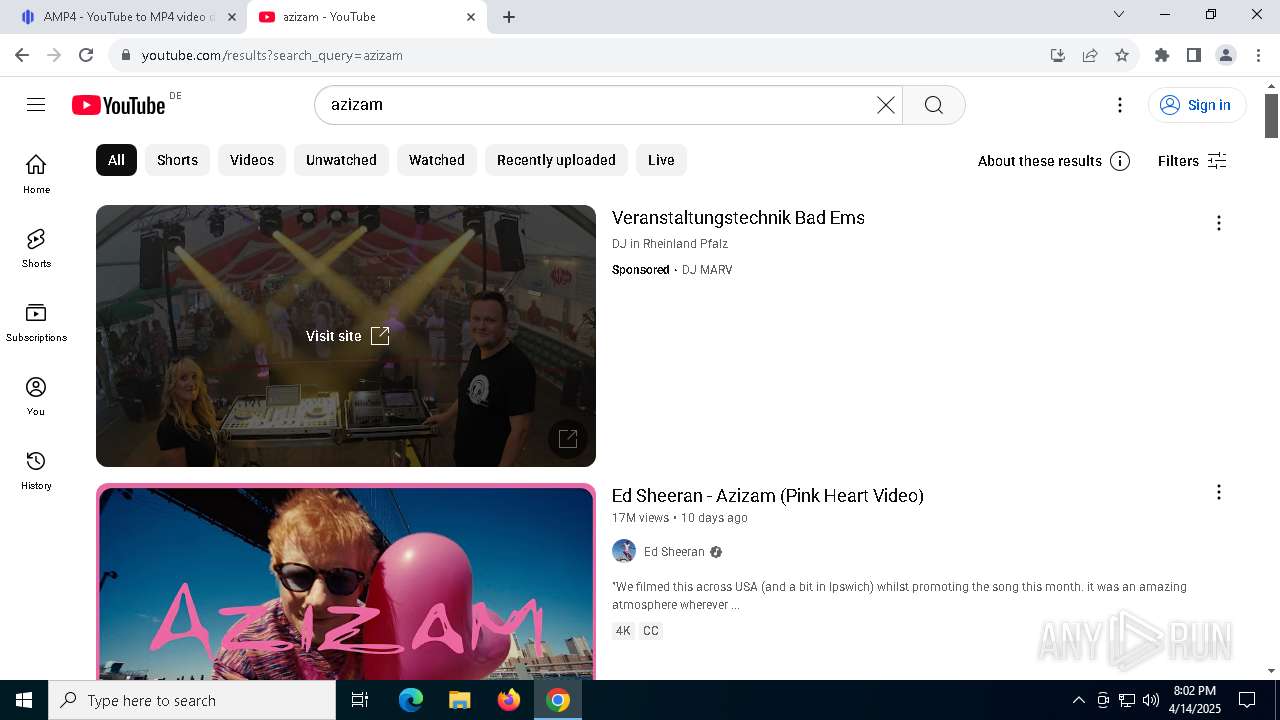Open volume control in system tray
Viewport: 1280px width, 720px height.
click(x=1150, y=700)
